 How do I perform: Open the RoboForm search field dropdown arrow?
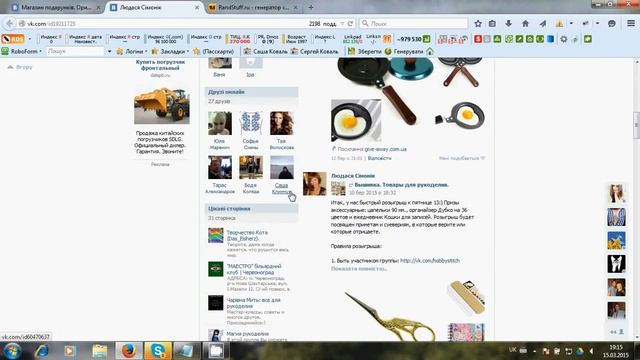109,51
